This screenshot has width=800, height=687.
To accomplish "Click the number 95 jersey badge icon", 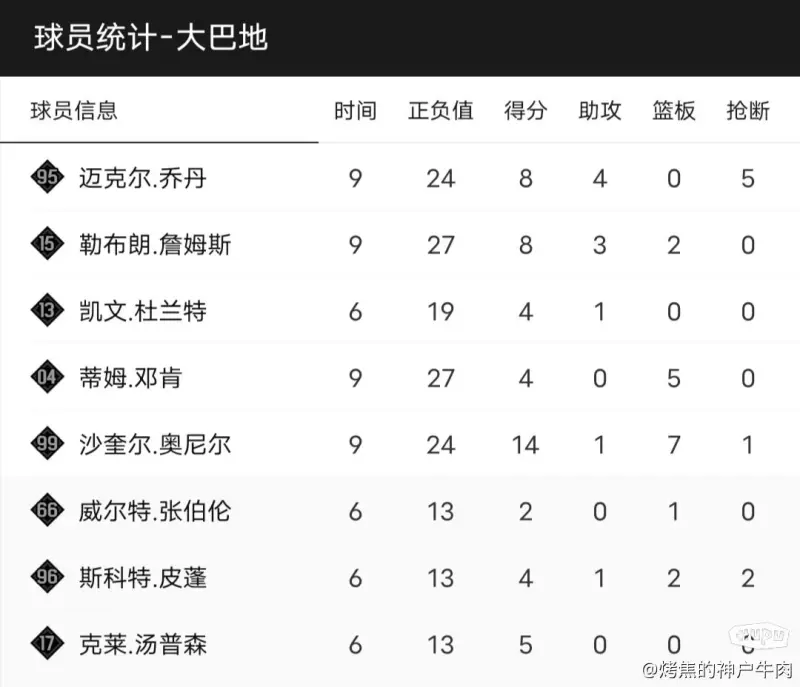I will point(46,178).
